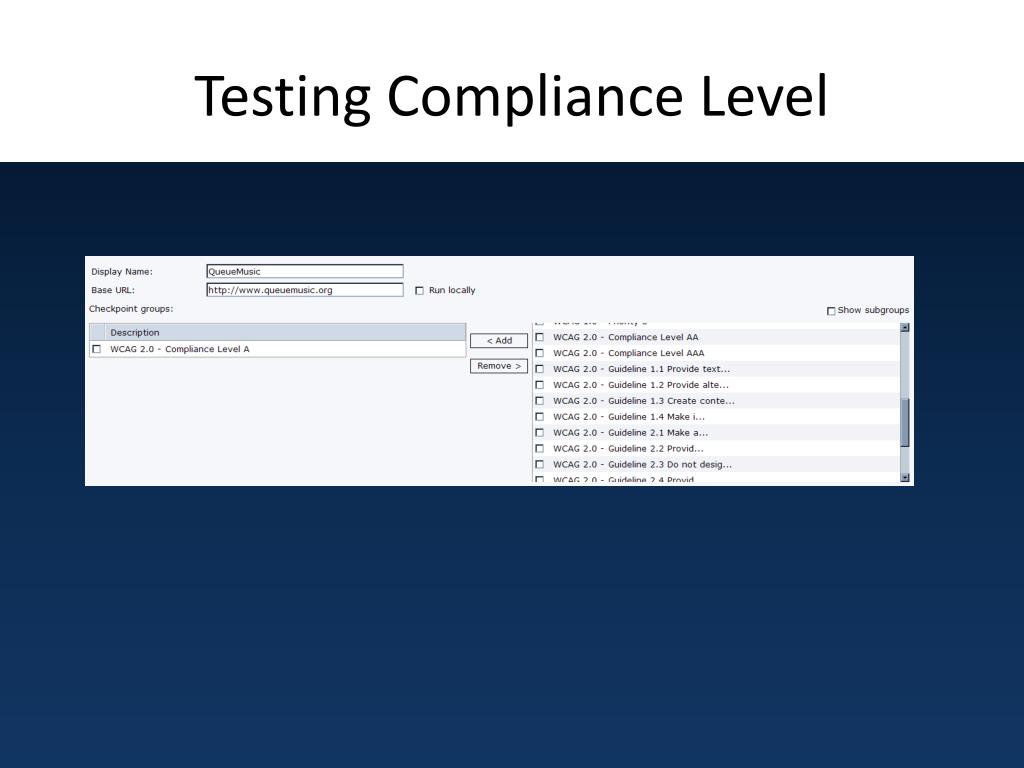The width and height of the screenshot is (1024, 768).
Task: Select 'WCAG 2.0 - Compliance Level AAA' text
Action: 629,353
